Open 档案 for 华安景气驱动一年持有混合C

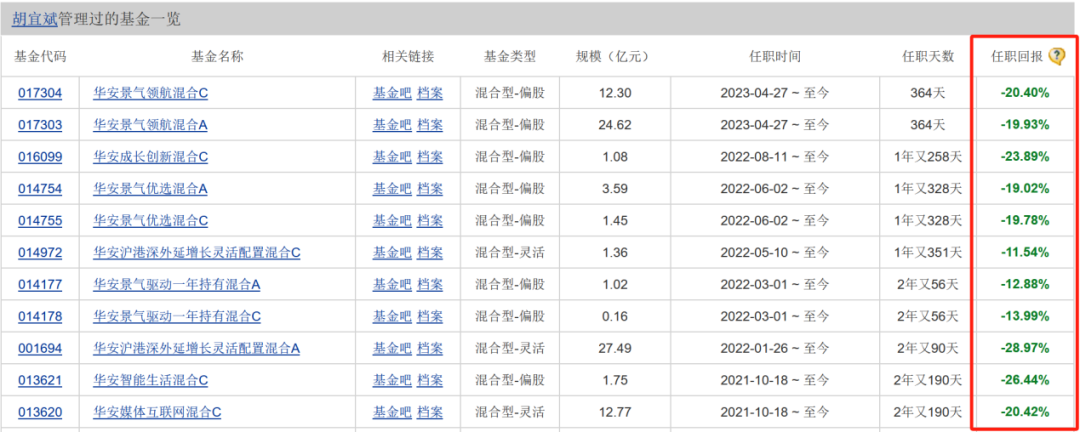430,317
